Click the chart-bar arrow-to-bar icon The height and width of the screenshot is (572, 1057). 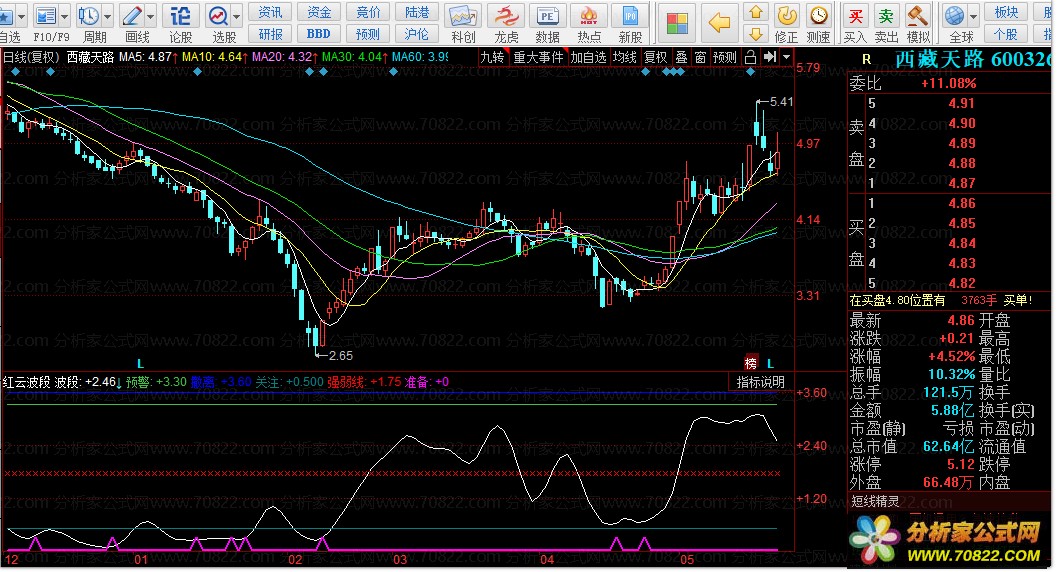(769, 57)
